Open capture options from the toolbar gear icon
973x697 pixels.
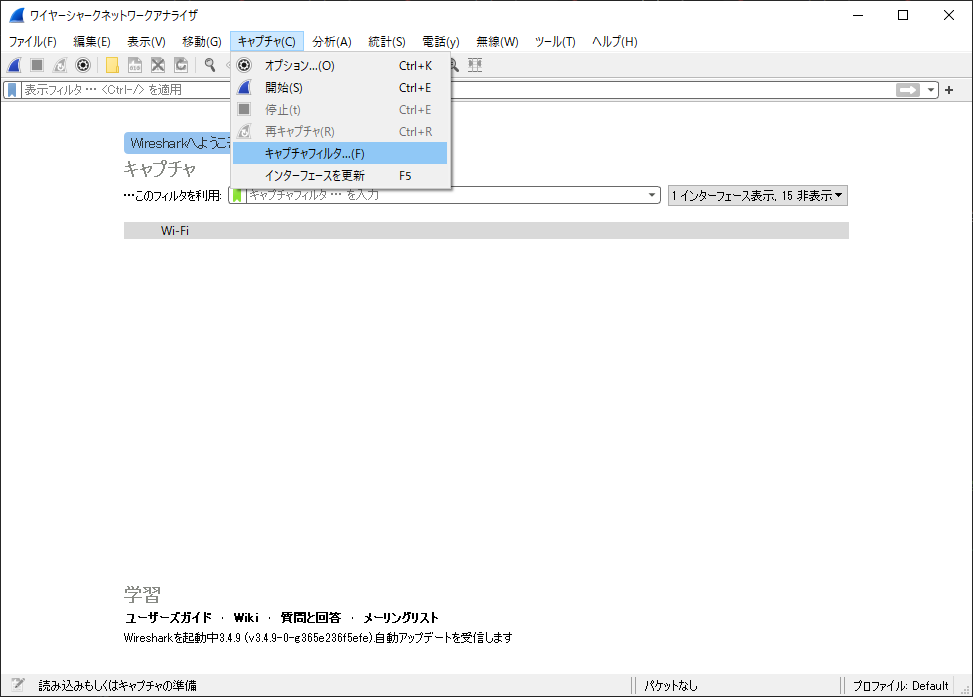[83, 65]
